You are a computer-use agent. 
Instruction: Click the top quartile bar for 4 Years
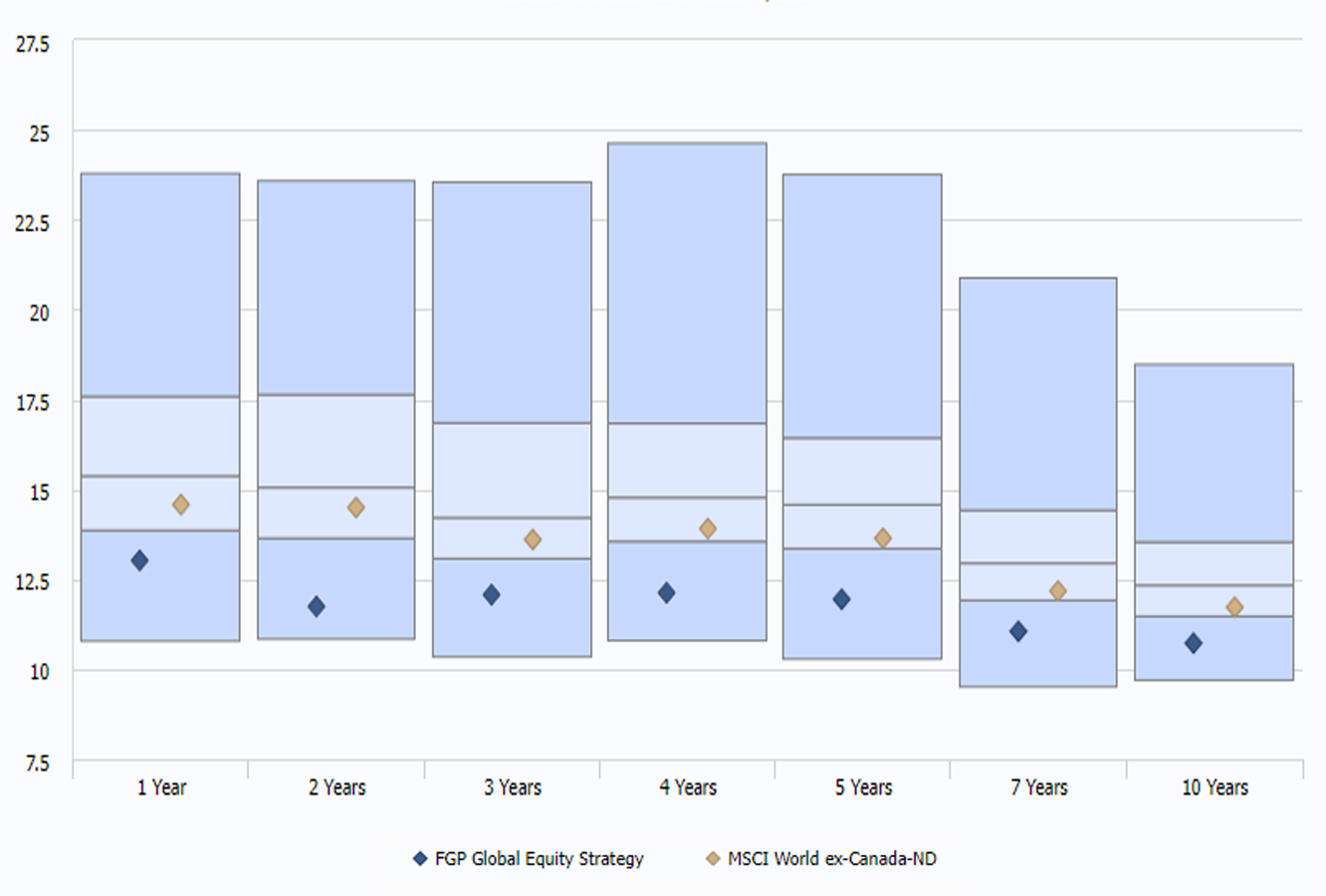[687, 283]
